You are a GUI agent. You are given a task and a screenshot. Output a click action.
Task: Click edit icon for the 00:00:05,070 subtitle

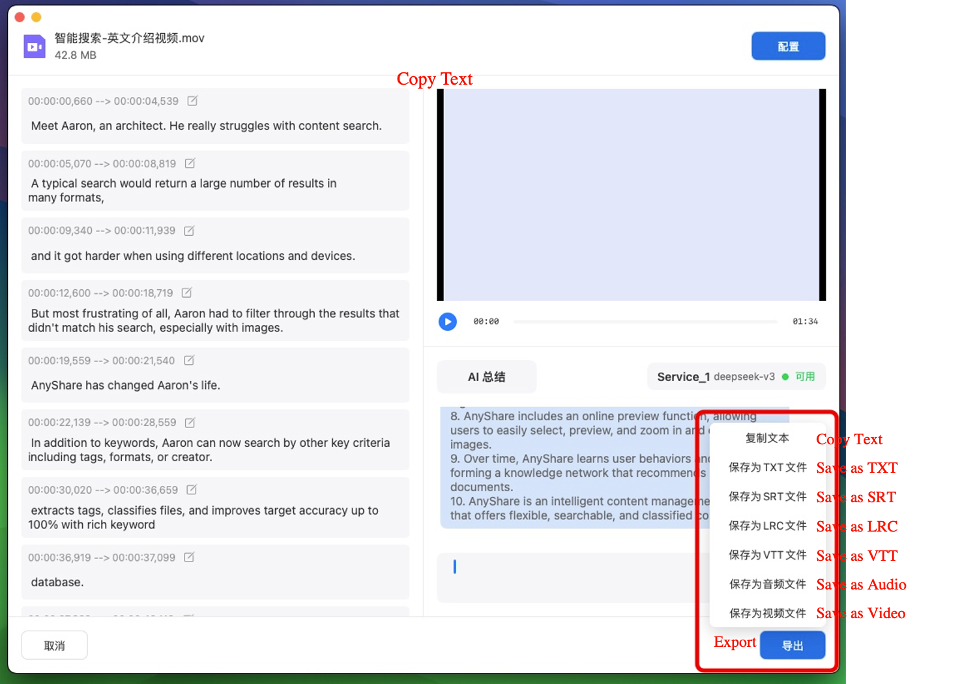pos(190,163)
